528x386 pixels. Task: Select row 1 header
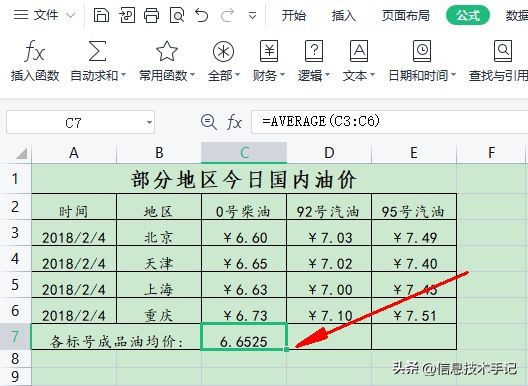(15, 179)
